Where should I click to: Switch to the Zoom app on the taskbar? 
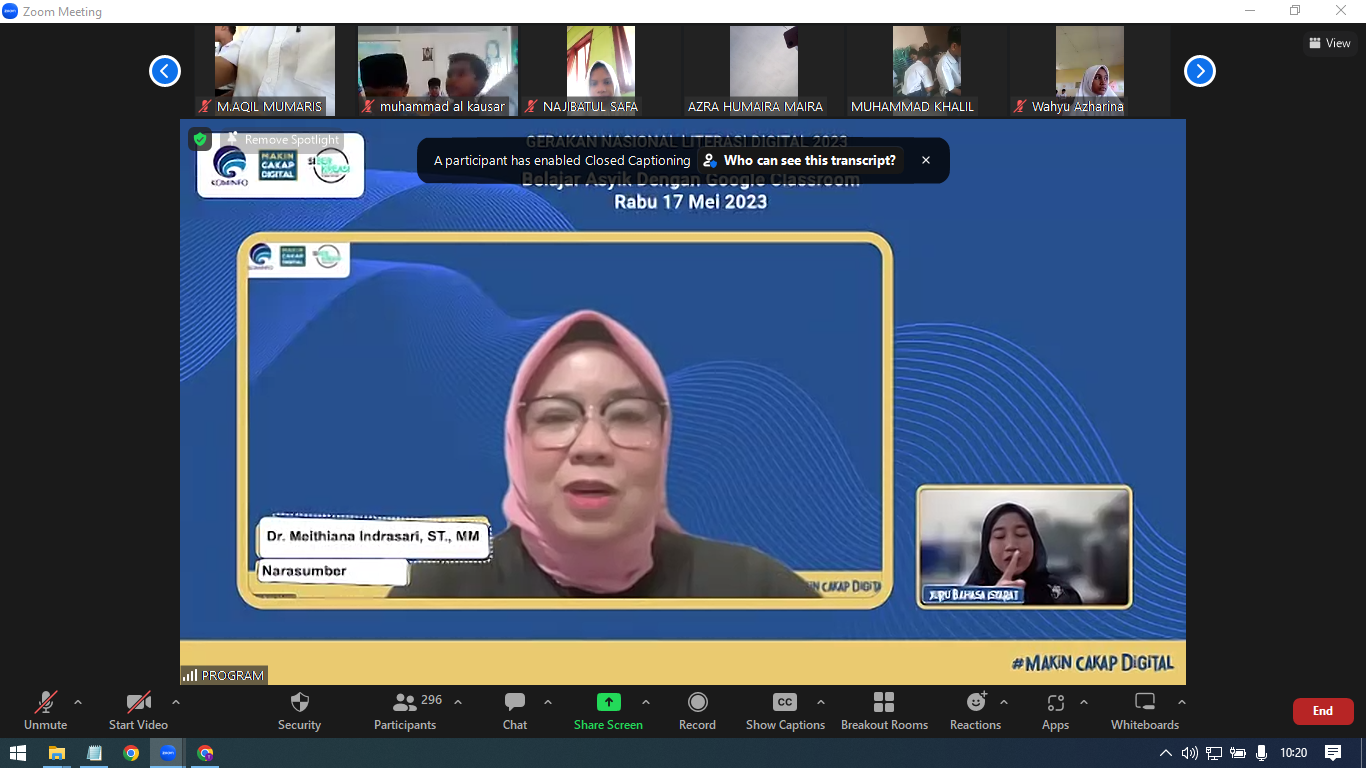coord(168,753)
